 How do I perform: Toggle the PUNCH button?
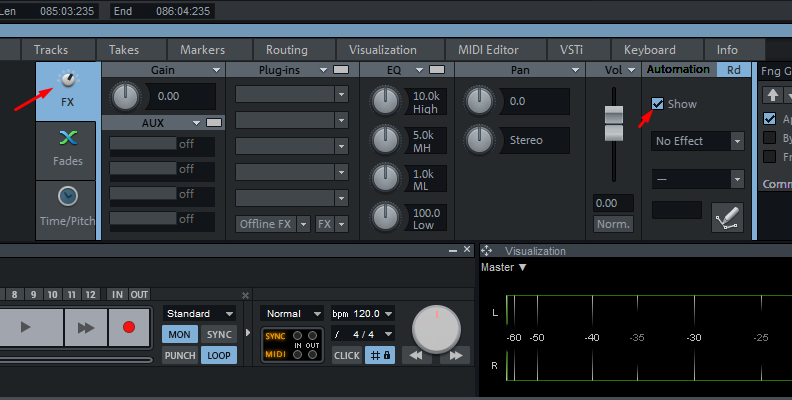pos(179,355)
